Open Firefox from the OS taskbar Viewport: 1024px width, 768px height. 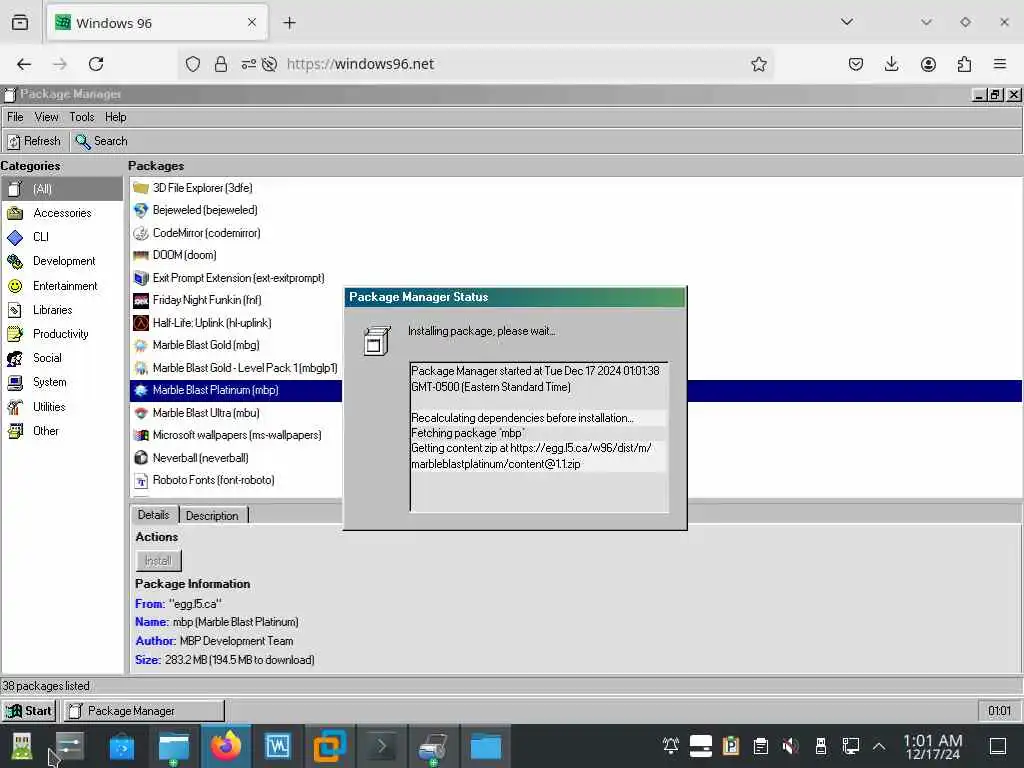225,746
